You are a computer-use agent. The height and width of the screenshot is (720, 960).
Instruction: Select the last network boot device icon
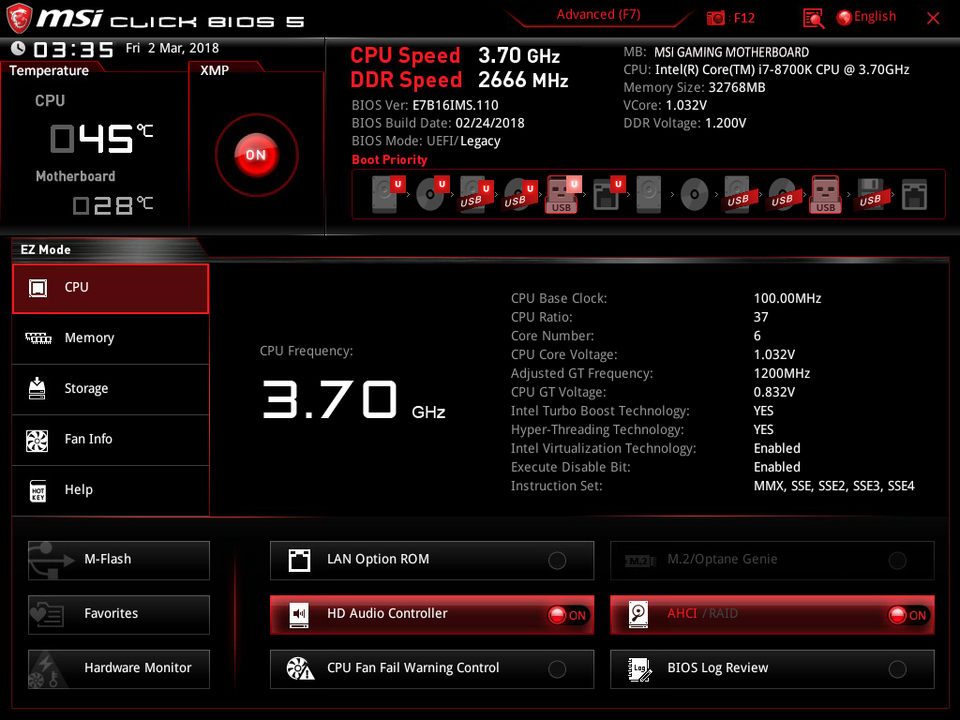pyautogui.click(x=914, y=194)
